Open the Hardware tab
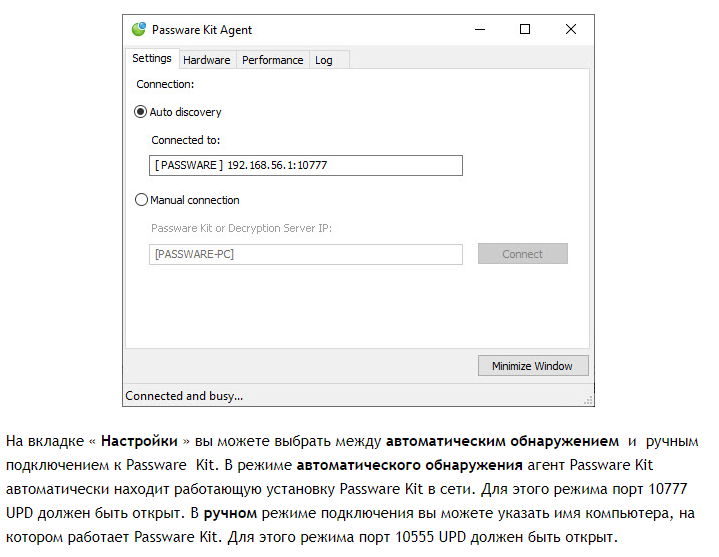Image resolution: width=719 pixels, height=557 pixels. click(206, 60)
